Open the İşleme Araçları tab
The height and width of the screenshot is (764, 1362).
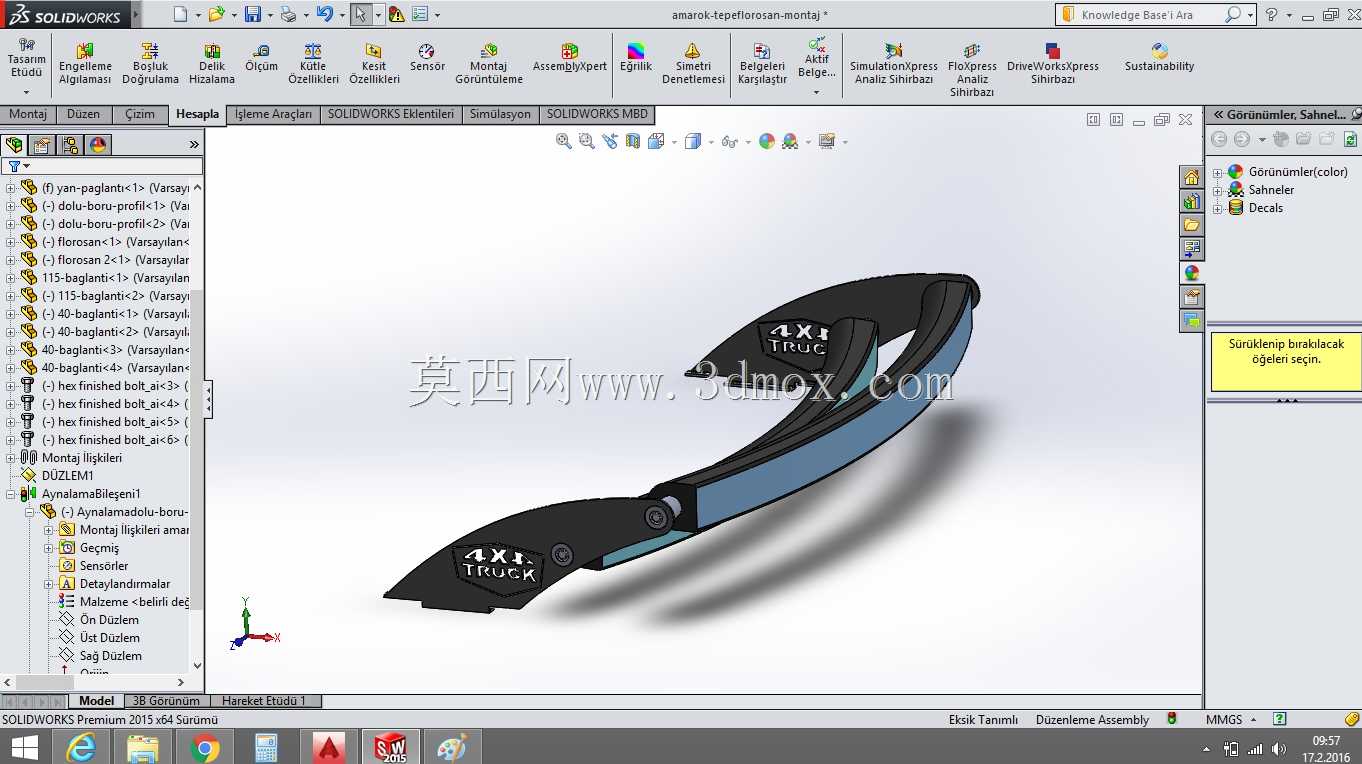tap(273, 114)
